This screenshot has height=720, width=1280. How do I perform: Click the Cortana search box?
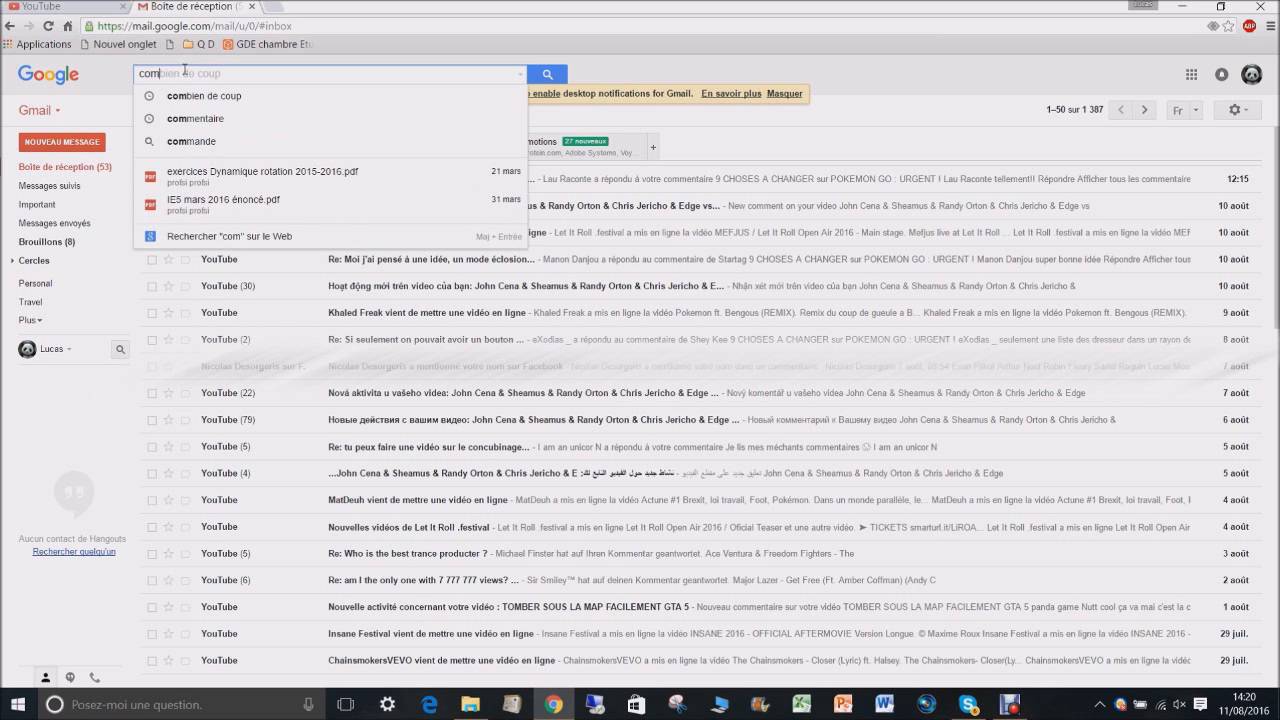[x=180, y=704]
